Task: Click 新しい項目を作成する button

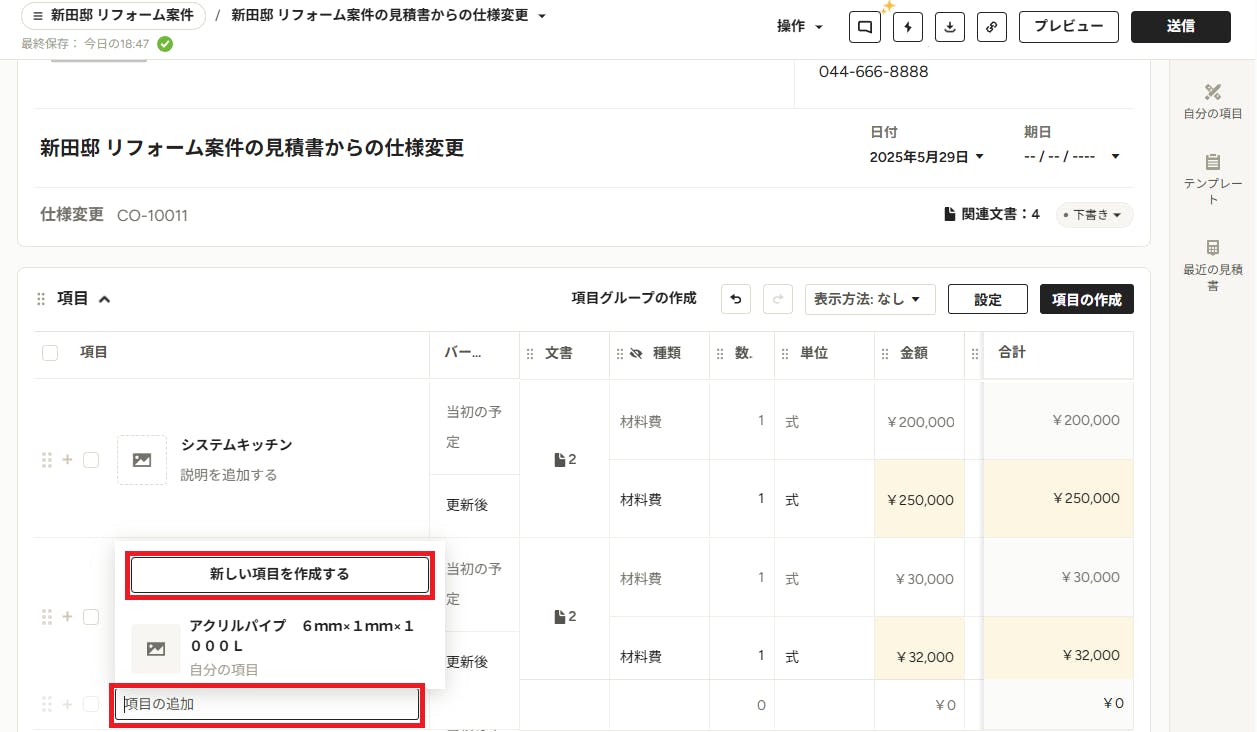Action: tap(280, 575)
